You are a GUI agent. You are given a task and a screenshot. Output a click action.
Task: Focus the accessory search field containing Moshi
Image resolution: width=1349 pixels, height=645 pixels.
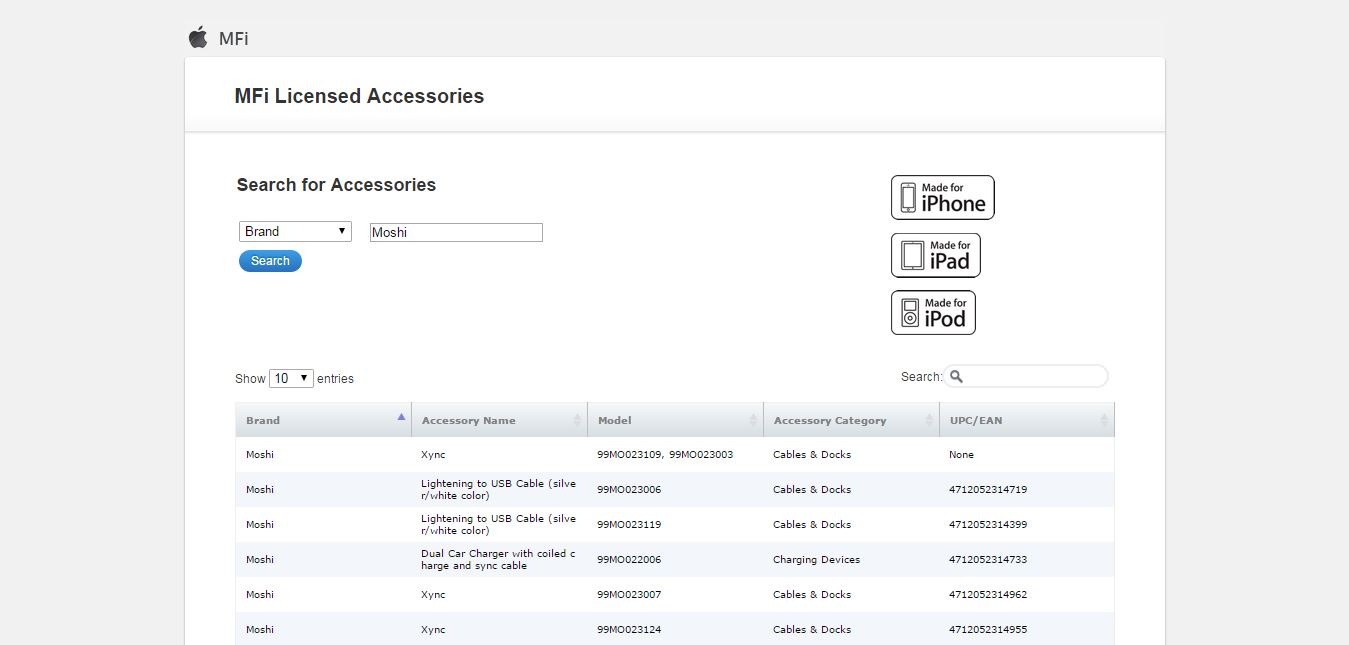(x=456, y=232)
